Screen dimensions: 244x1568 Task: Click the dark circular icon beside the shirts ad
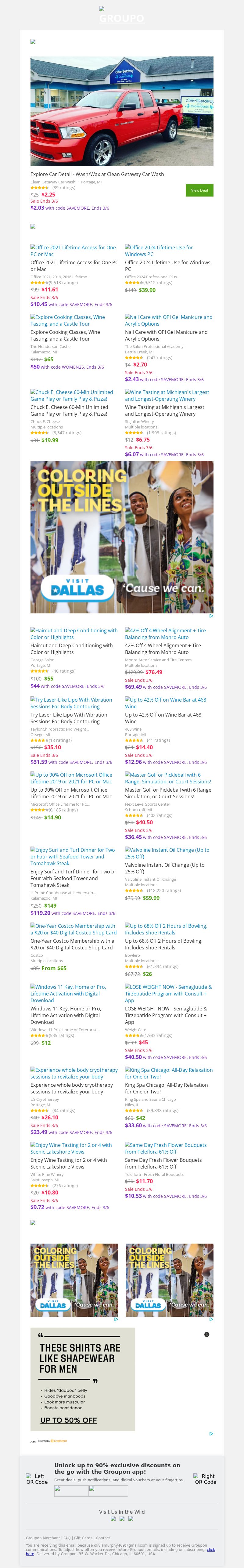point(207,1334)
